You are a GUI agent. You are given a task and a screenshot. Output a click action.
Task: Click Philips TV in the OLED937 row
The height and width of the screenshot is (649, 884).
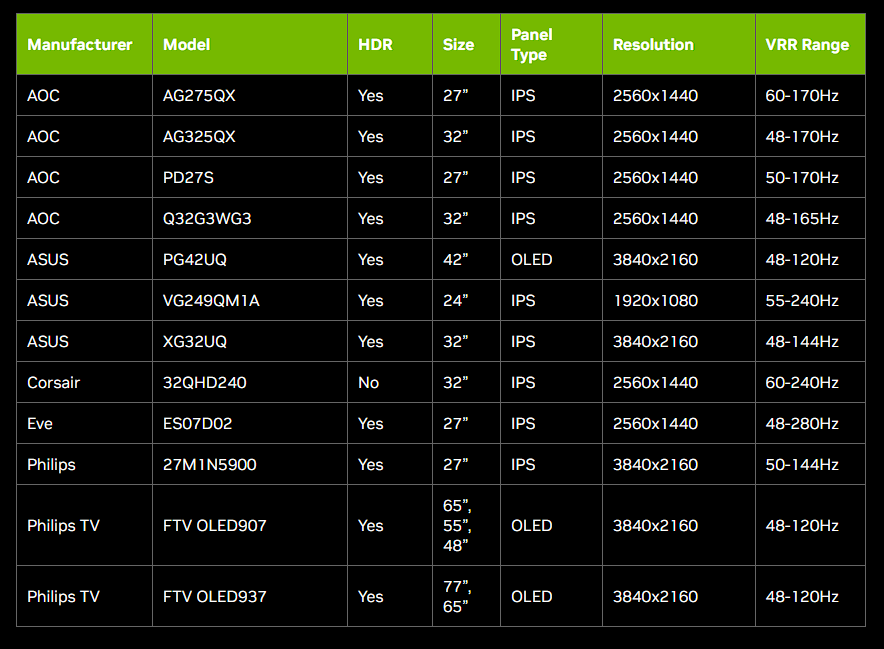(85, 597)
